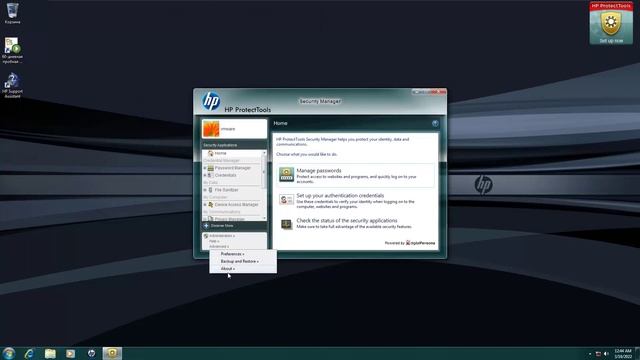The width and height of the screenshot is (640, 360).
Task: Expand the Device Access Manager tree node
Action: pos(205,204)
